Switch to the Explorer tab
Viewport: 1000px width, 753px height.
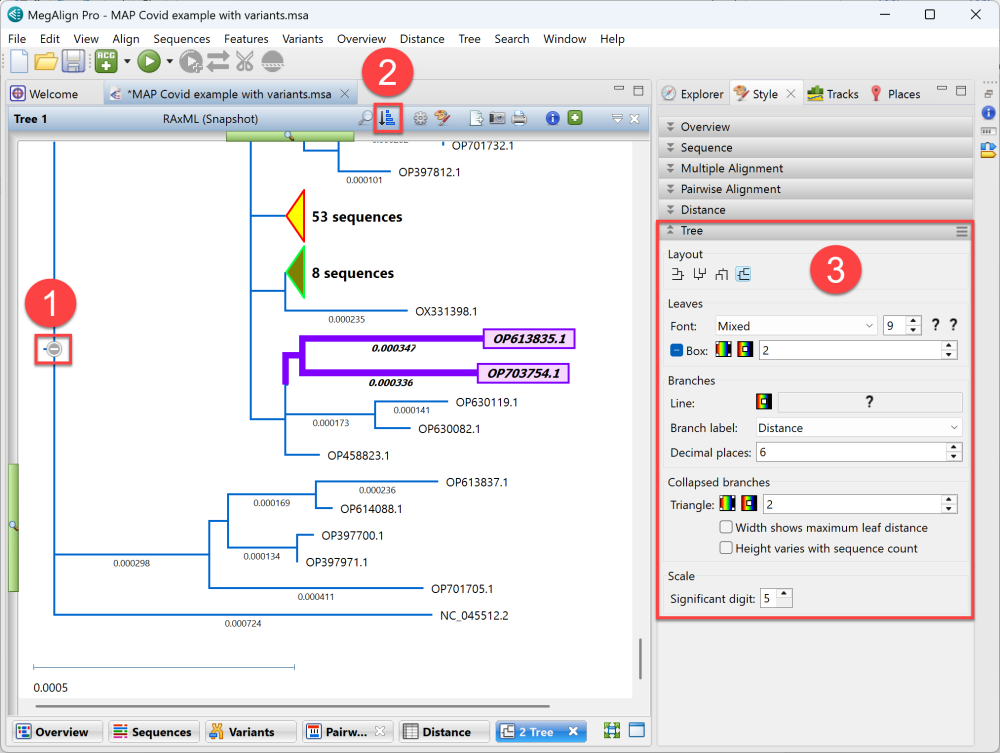point(693,94)
